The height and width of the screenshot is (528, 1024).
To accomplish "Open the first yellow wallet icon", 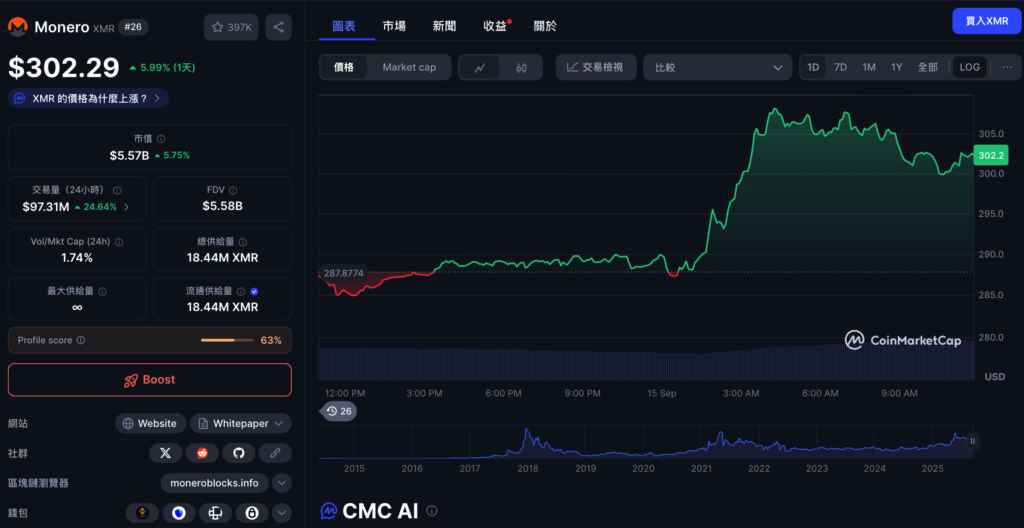I will (x=142, y=513).
